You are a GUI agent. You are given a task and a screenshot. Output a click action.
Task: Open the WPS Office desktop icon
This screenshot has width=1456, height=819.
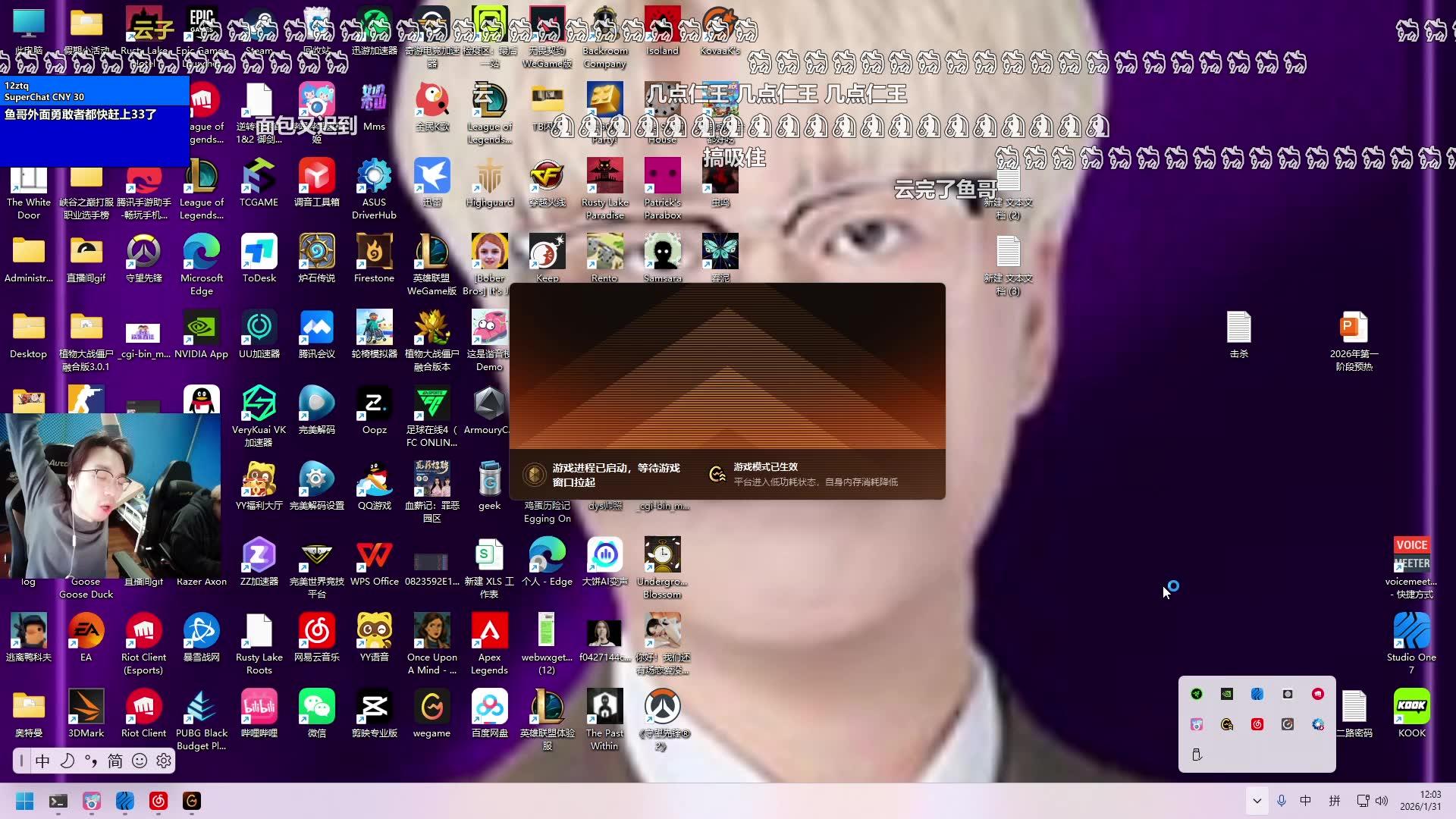pos(374,562)
